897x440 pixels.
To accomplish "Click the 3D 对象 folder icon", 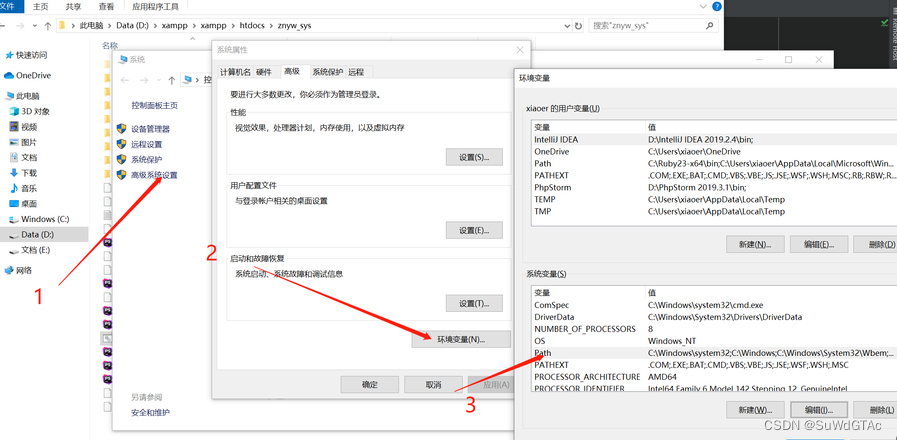I will [15, 112].
